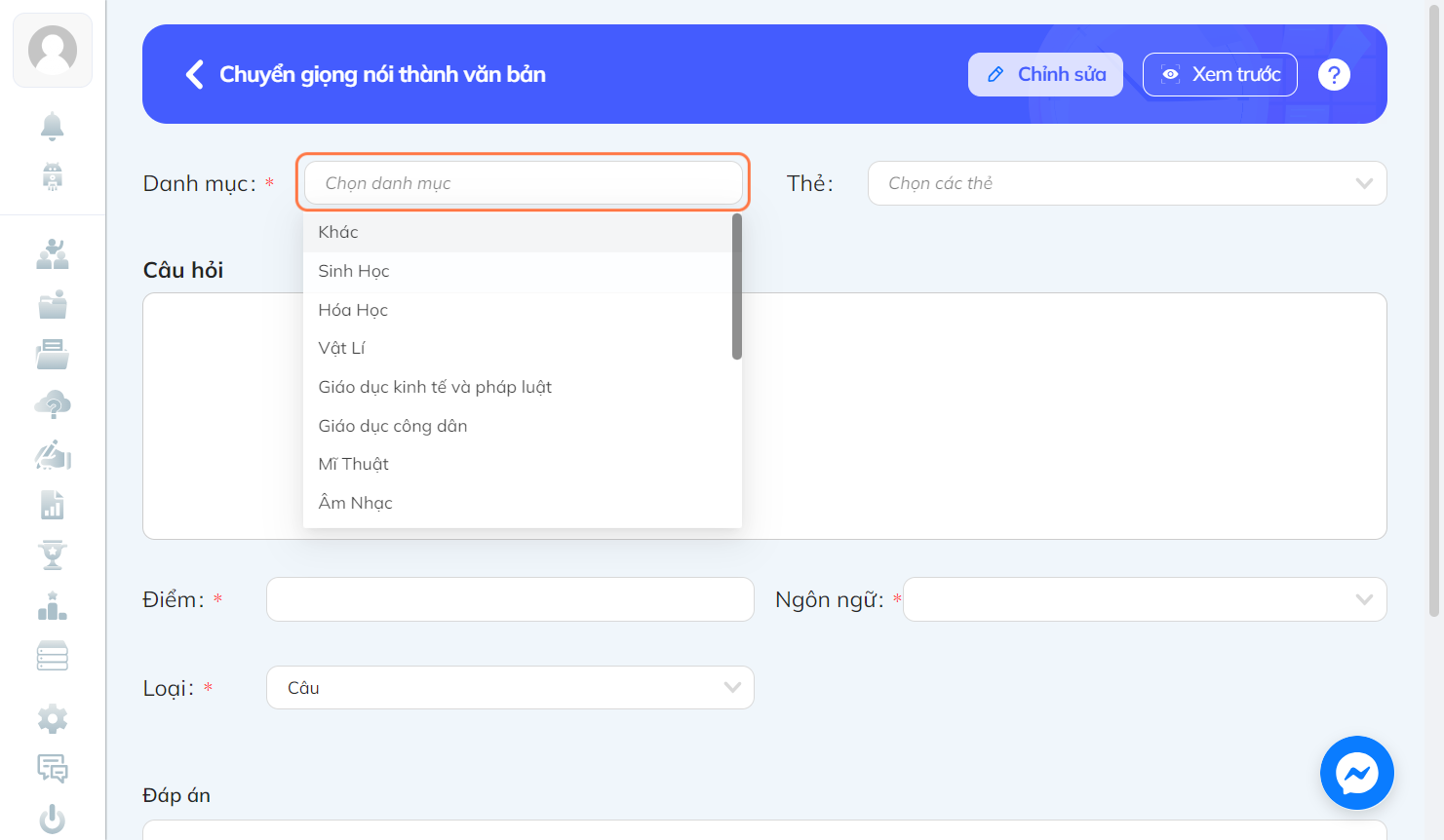1444x840 pixels.
Task: Open the settings gear icon
Action: pos(53,719)
